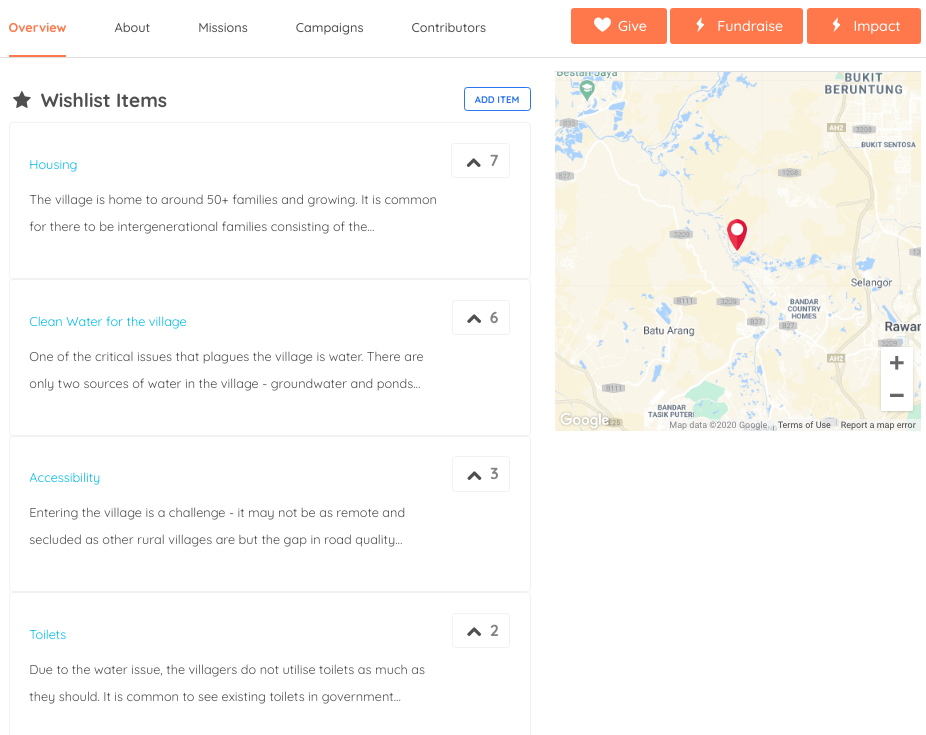The image size is (926, 735).
Task: Click the Impact button
Action: tap(863, 26)
